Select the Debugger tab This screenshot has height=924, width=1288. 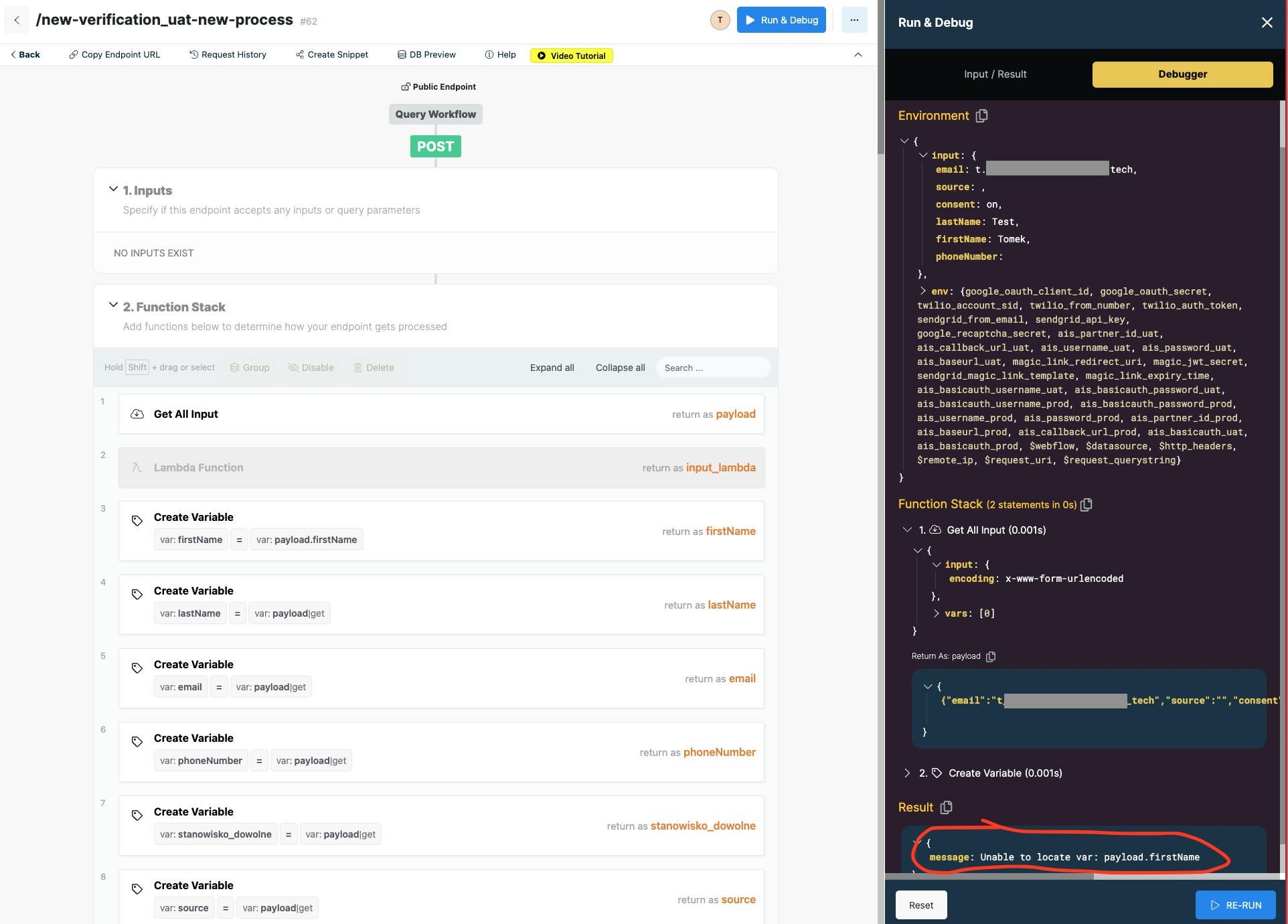[x=1182, y=74]
